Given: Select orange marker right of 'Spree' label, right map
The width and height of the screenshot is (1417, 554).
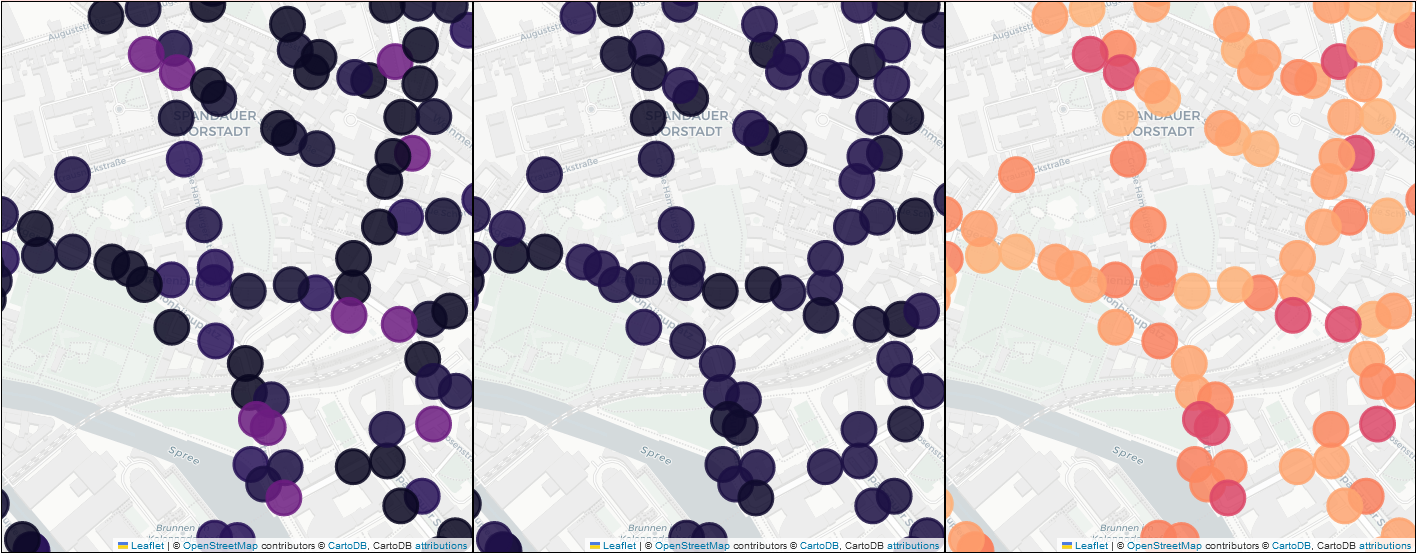Looking at the screenshot, I should point(1196,464).
